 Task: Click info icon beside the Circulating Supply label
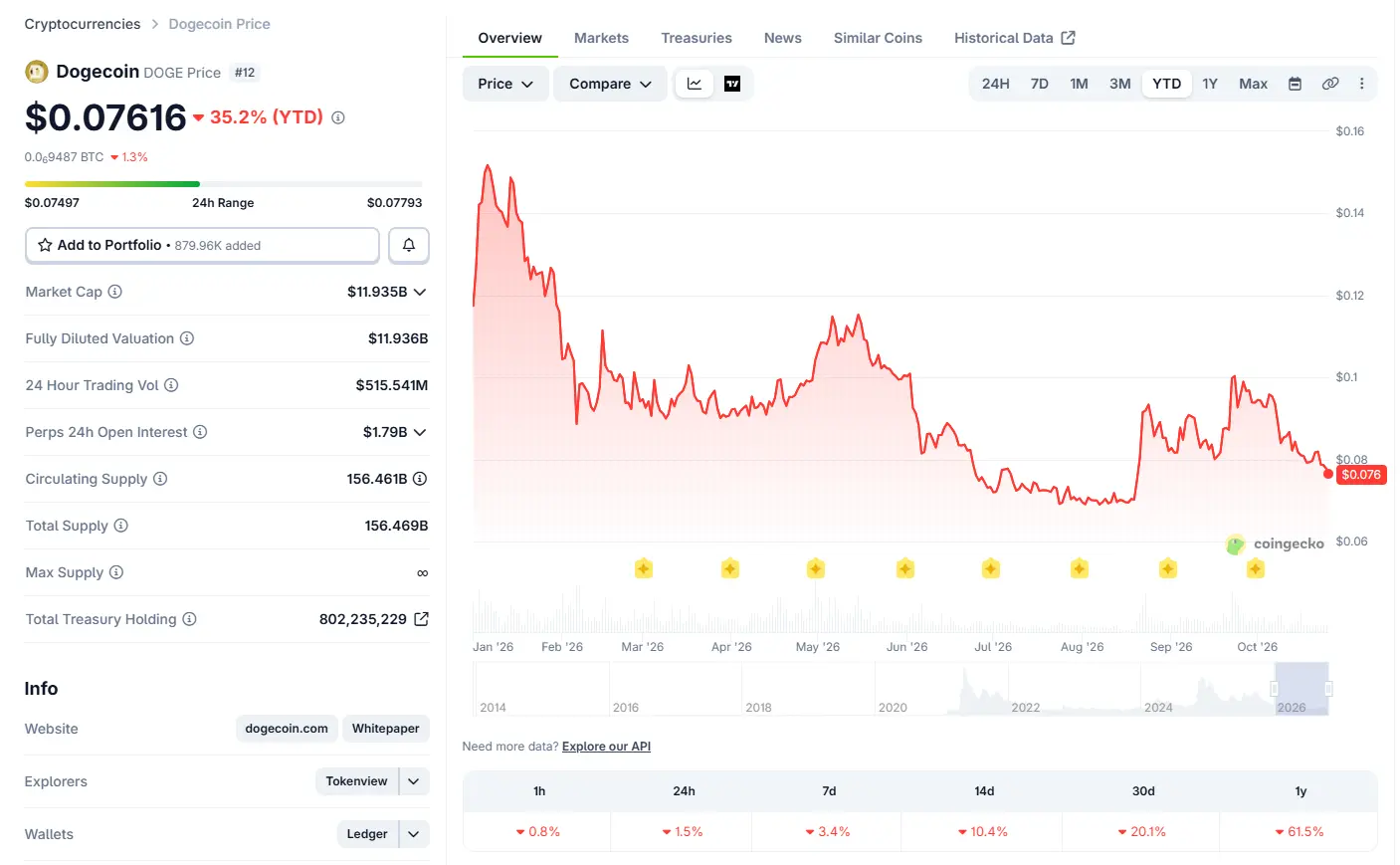click(x=160, y=479)
